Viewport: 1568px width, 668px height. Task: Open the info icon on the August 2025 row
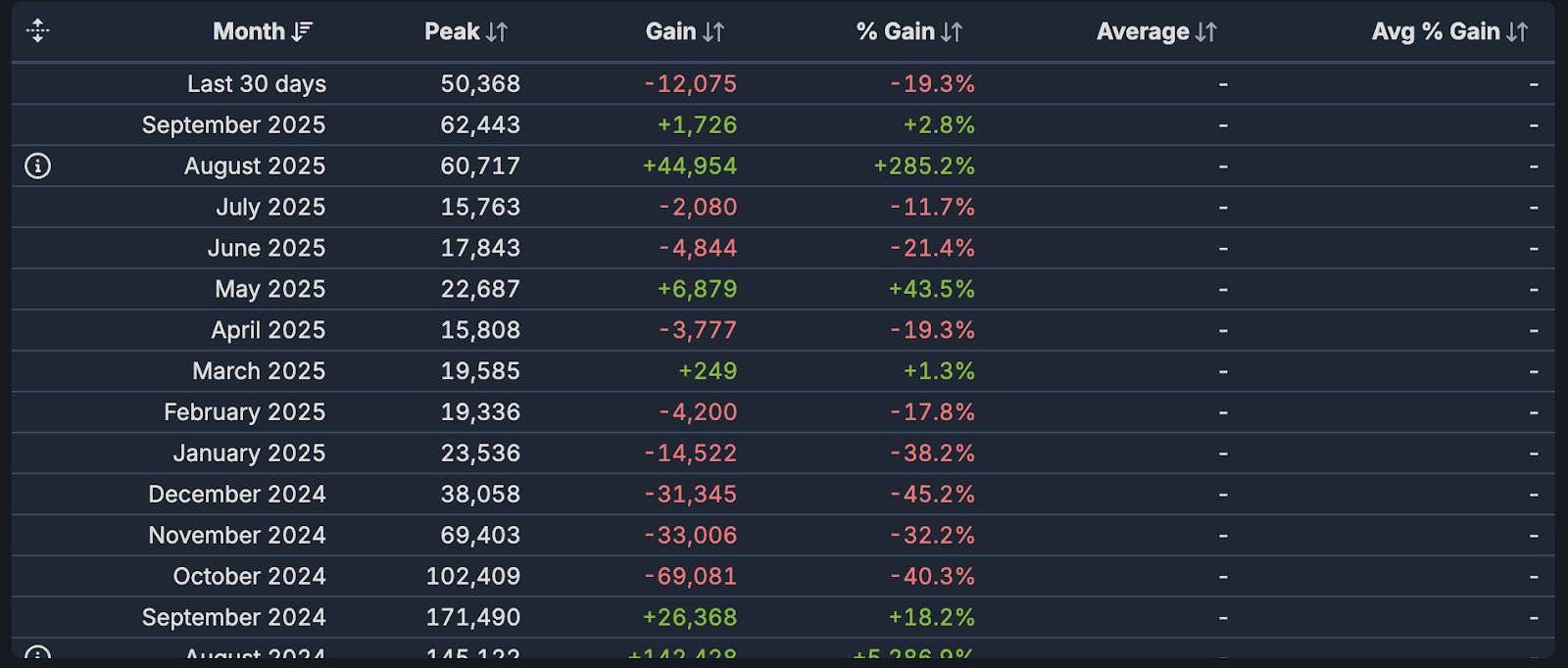(x=37, y=167)
